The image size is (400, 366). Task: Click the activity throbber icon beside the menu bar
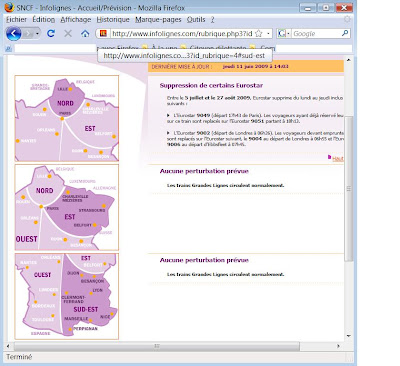point(347,19)
